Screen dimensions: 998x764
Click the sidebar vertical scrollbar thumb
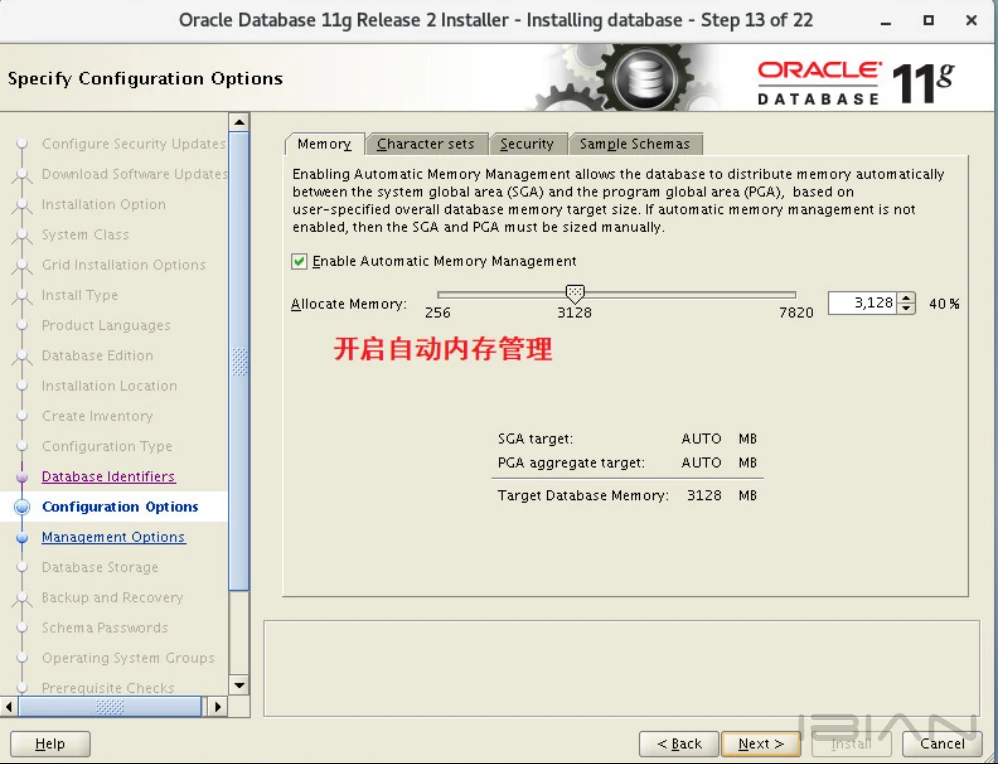(239, 362)
